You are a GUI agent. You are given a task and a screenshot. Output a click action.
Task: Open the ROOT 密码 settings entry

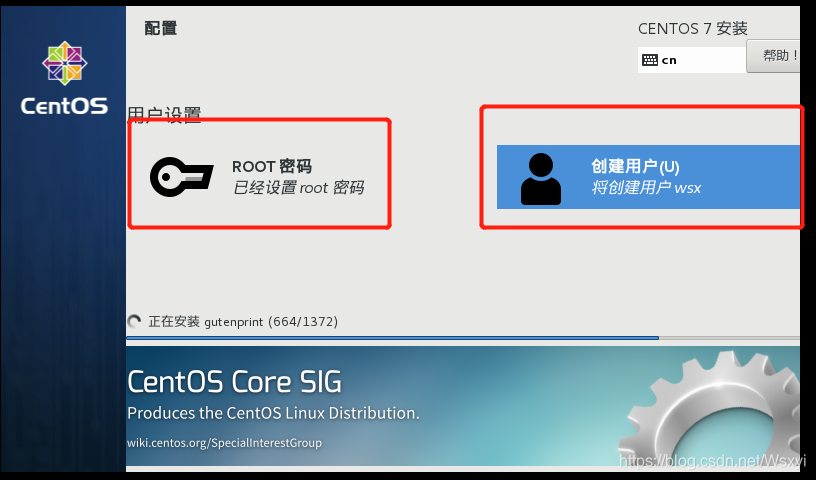[259, 176]
